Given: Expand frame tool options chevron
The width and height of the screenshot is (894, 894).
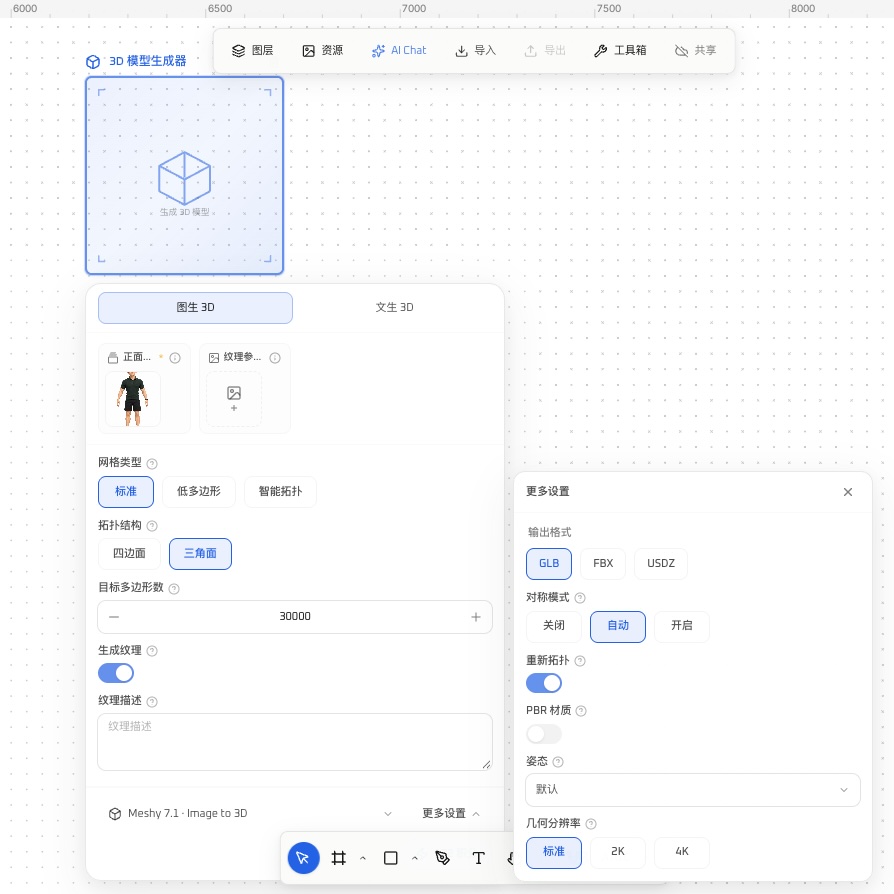Looking at the screenshot, I should [x=363, y=858].
